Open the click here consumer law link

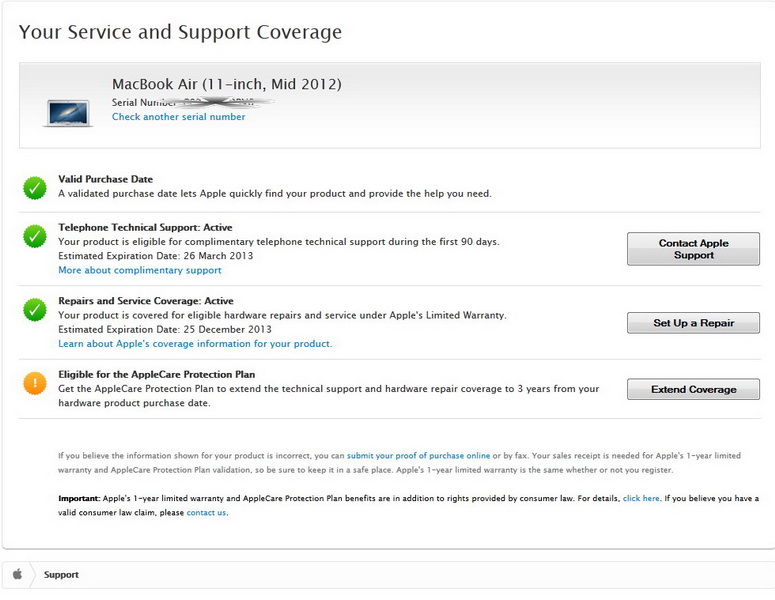pos(641,498)
